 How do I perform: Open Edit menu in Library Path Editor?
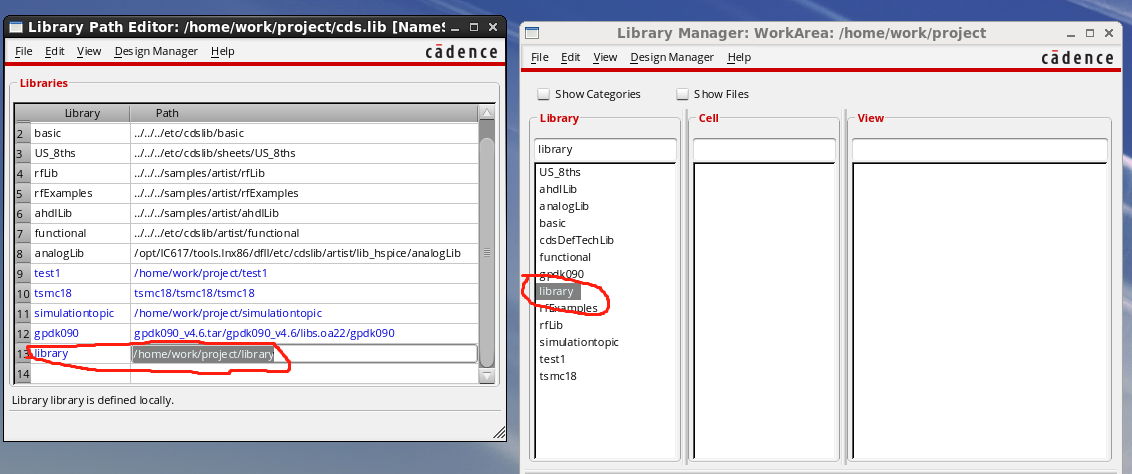tap(55, 51)
